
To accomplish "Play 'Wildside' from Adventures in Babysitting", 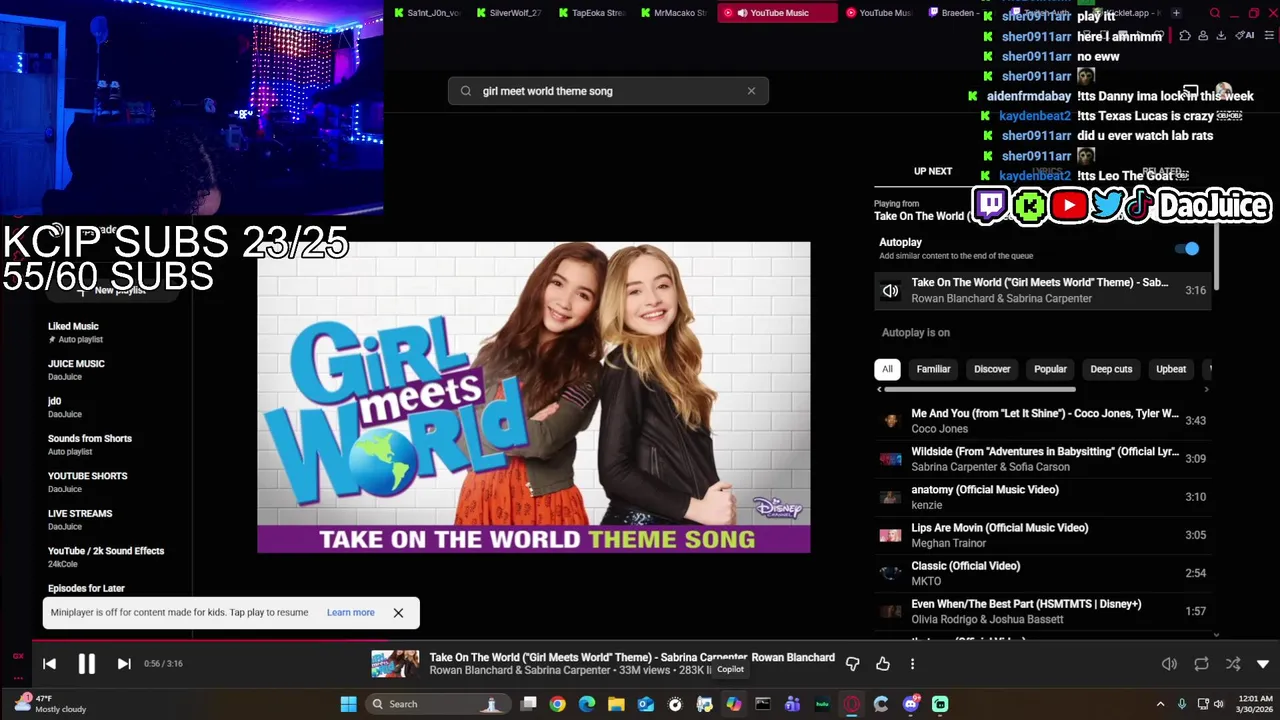I will (x=1042, y=459).
